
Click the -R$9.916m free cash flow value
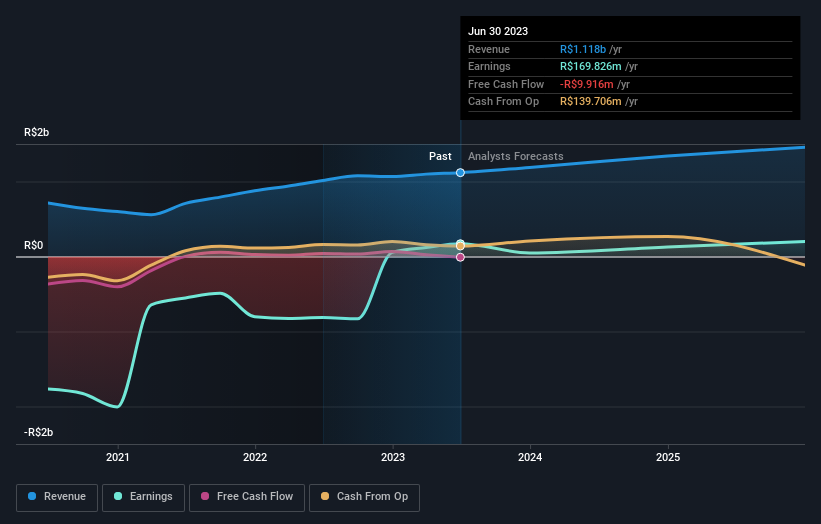[586, 84]
